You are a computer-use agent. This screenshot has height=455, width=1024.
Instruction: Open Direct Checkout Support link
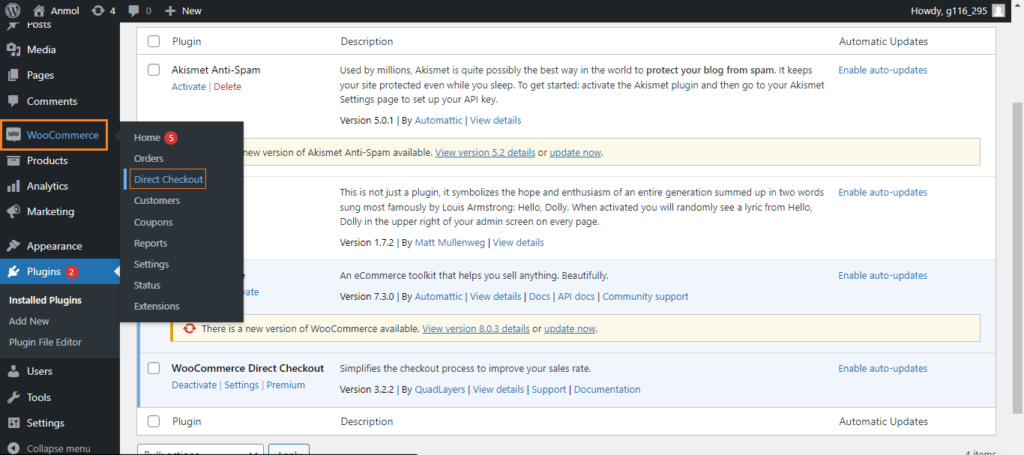pos(549,389)
